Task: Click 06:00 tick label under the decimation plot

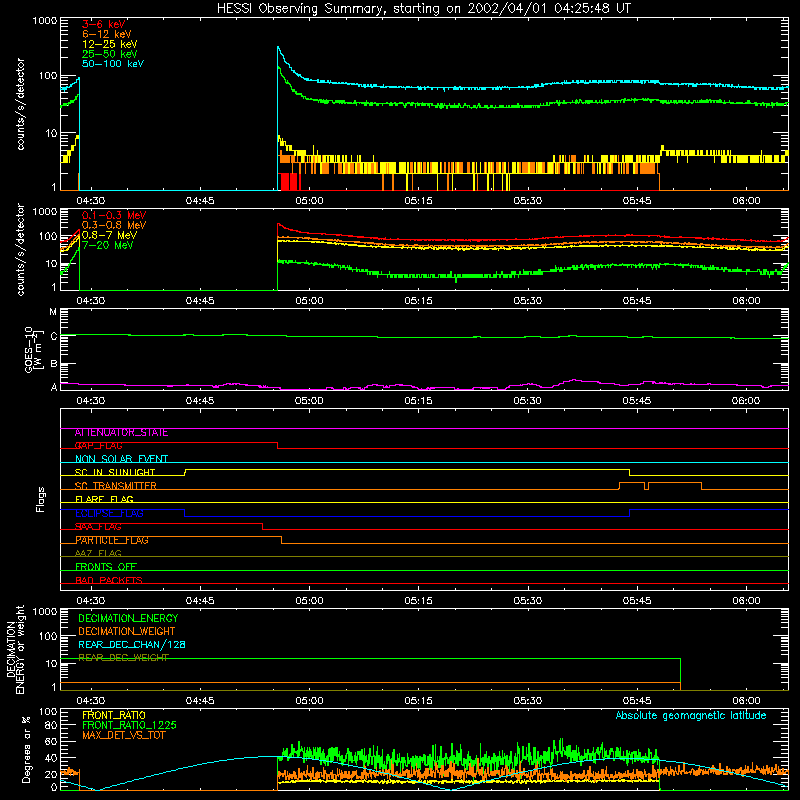Action: point(746,701)
